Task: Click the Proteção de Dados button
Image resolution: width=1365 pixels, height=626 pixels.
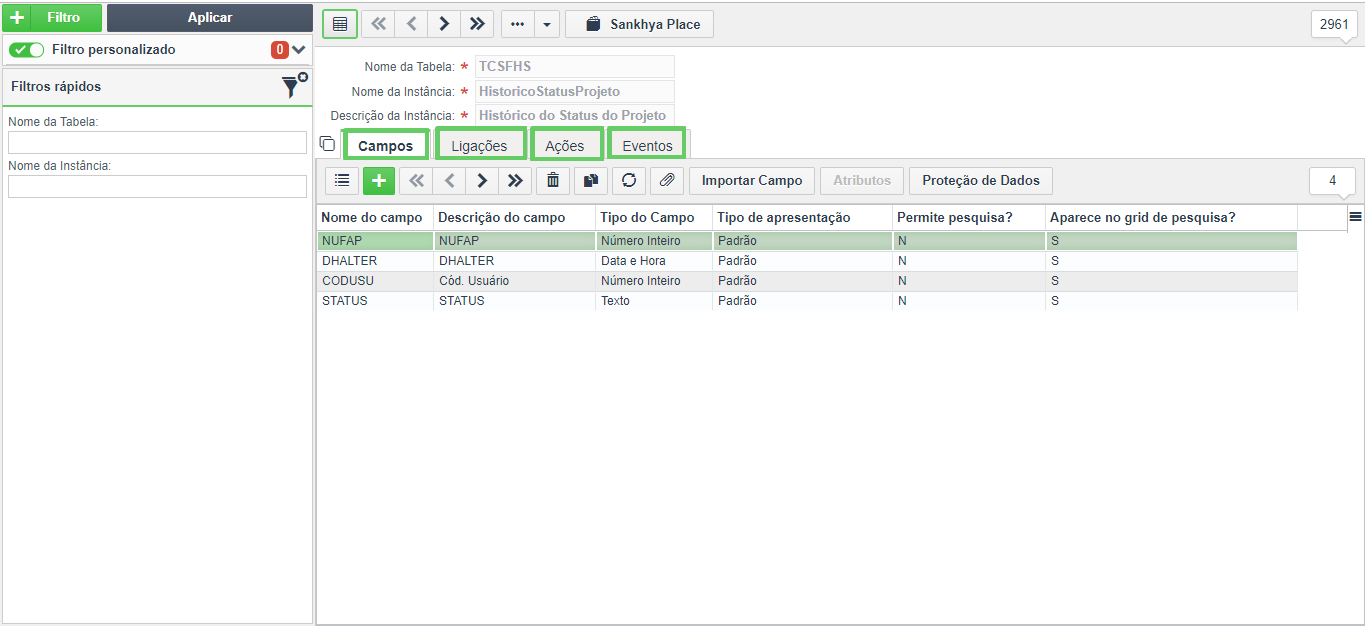Action: coord(981,180)
